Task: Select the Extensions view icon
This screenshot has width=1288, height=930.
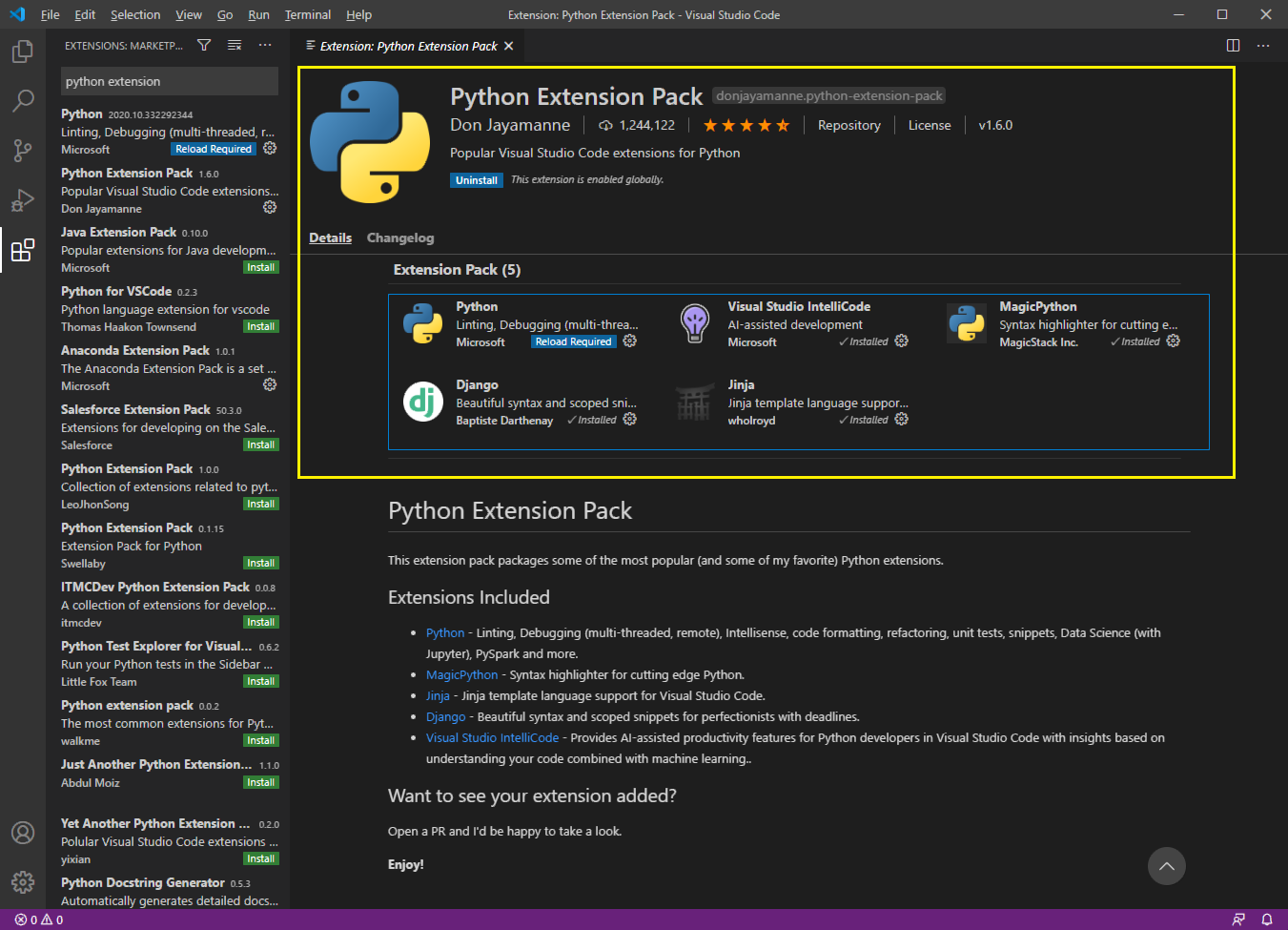Action: click(x=23, y=250)
